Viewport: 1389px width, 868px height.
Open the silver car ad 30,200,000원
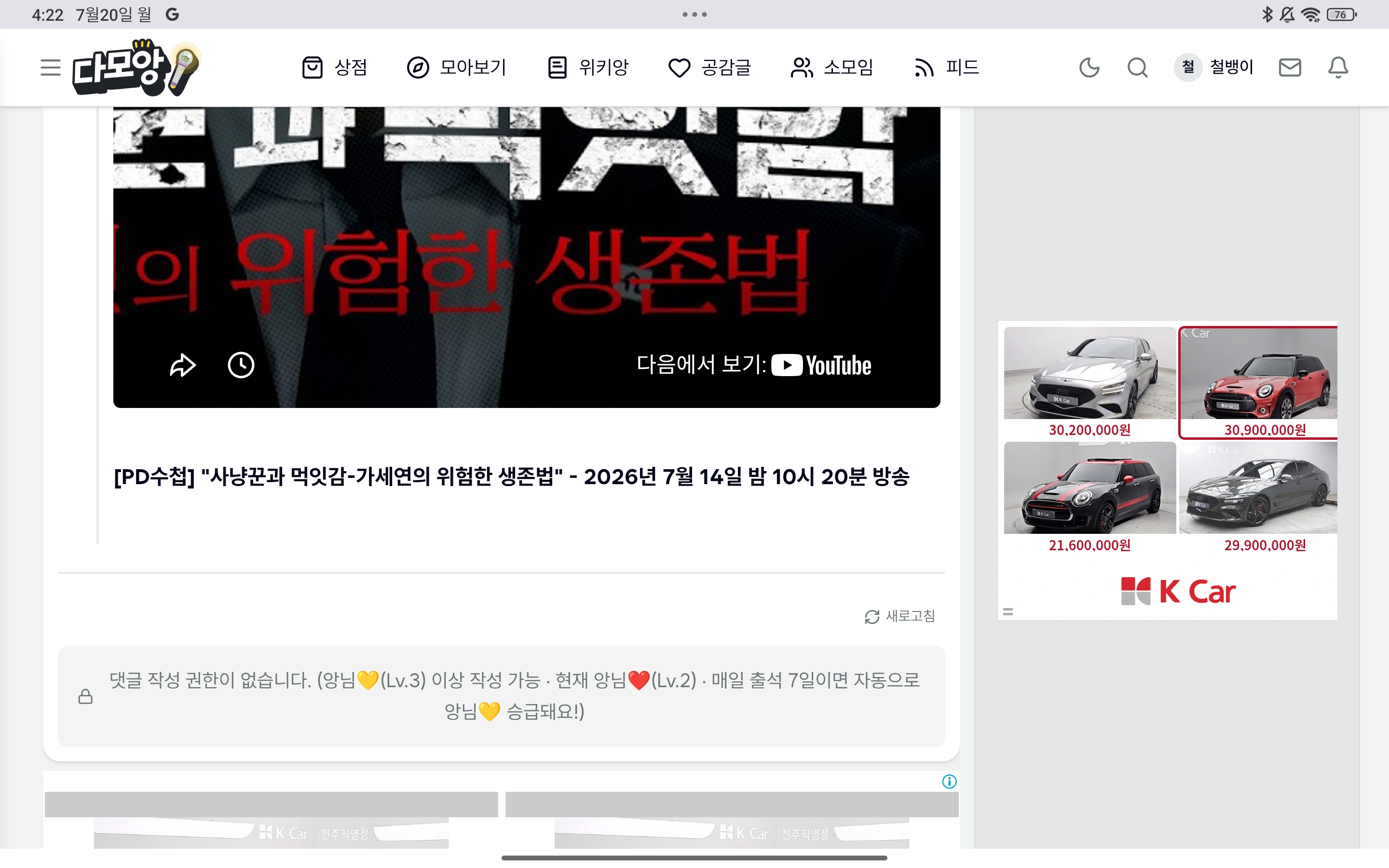tap(1089, 382)
